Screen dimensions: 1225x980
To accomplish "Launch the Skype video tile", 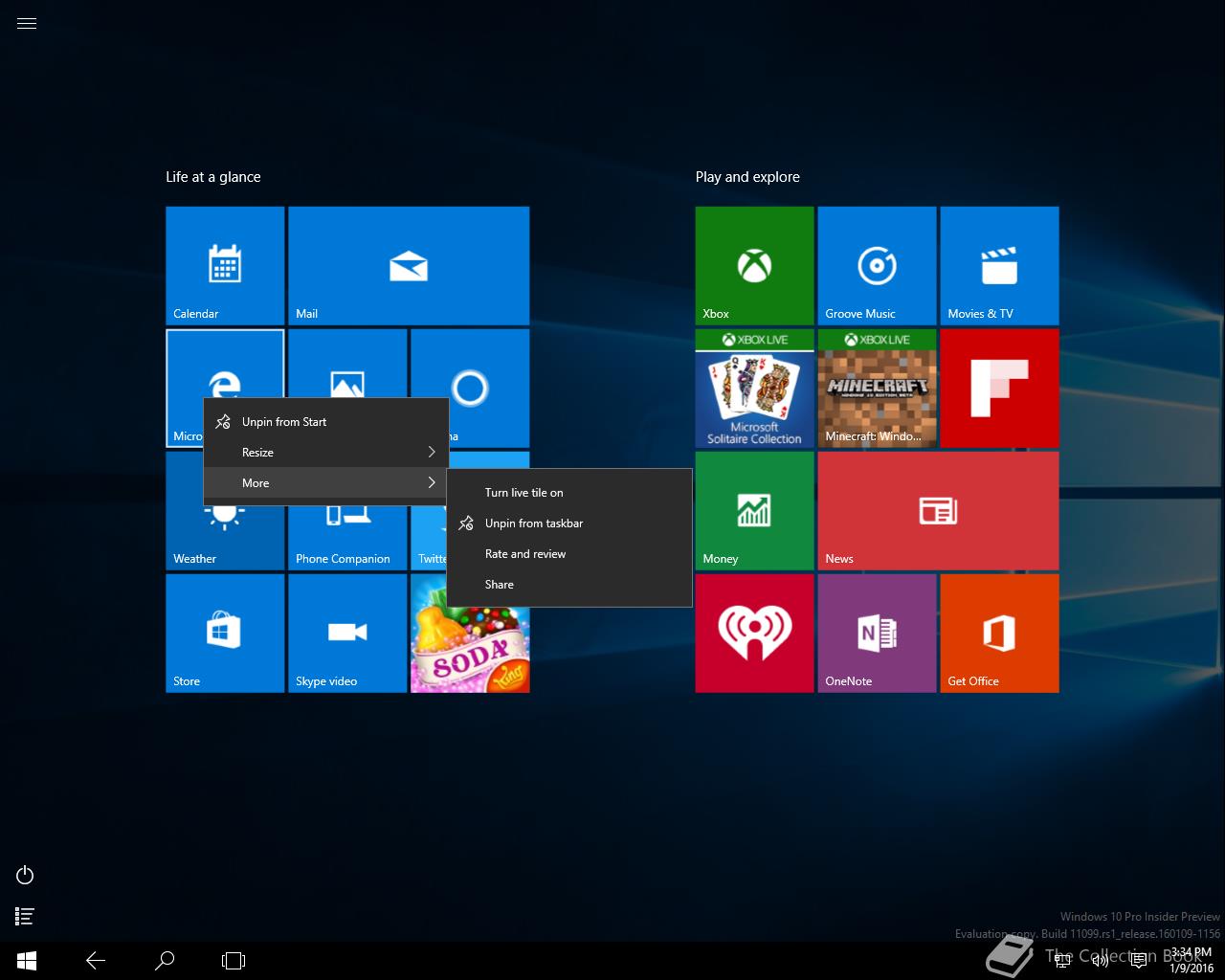I will coord(347,634).
